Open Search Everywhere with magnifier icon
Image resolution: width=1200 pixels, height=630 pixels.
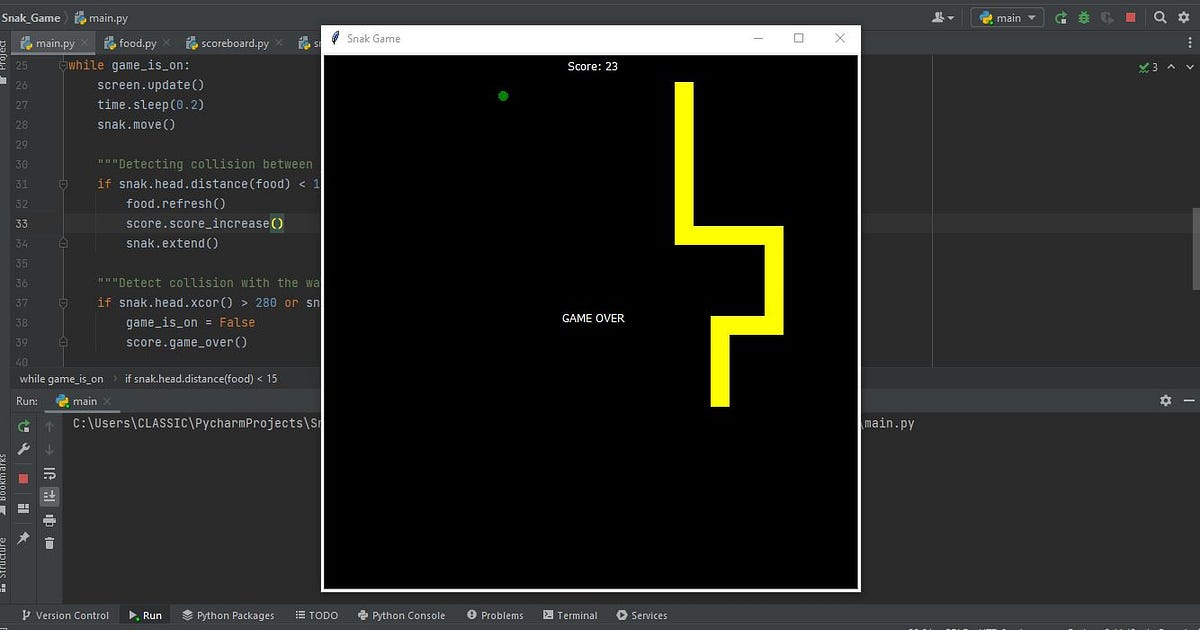point(1160,18)
